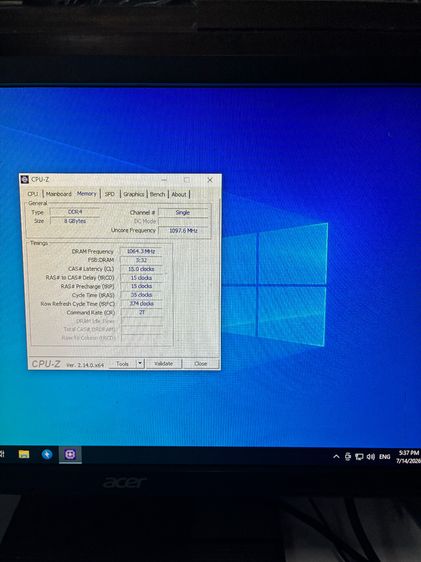Viewport: 421px width, 562px height.
Task: Click the Ver. 2.14.0.x64 version text
Action: click(85, 365)
